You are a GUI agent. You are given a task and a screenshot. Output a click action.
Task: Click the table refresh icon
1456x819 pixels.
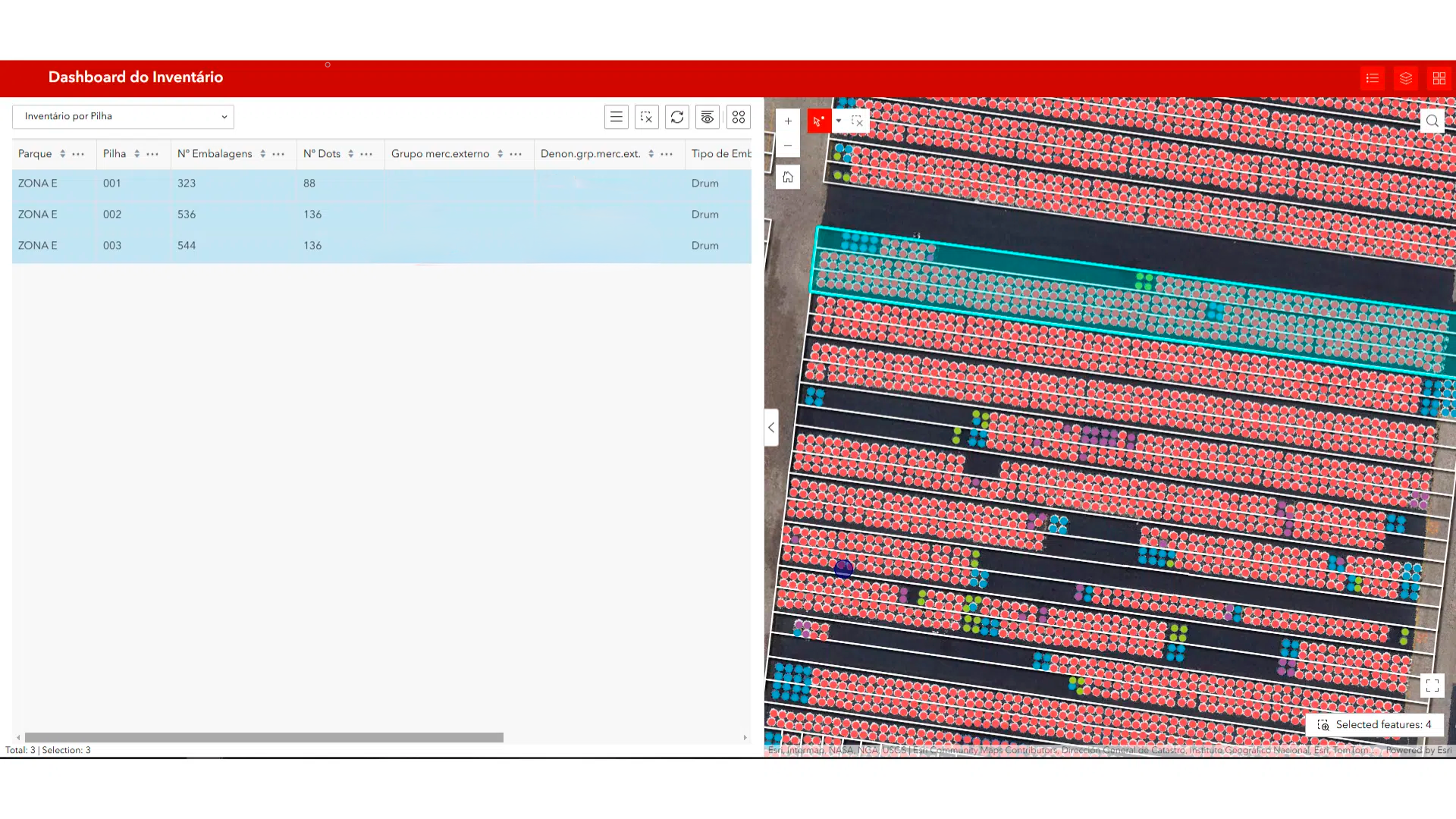click(676, 117)
